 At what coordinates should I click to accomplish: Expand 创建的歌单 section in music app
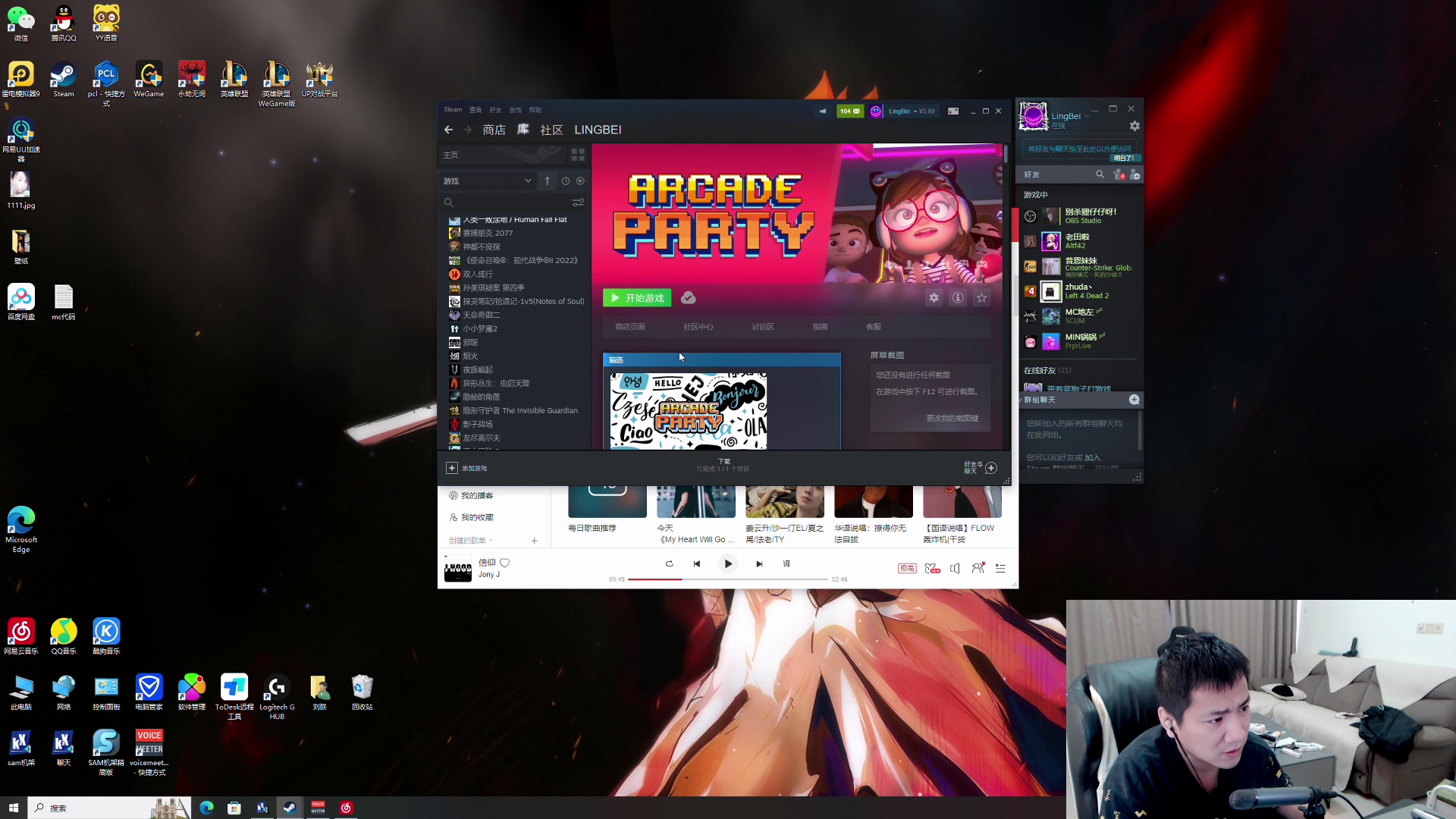(470, 541)
